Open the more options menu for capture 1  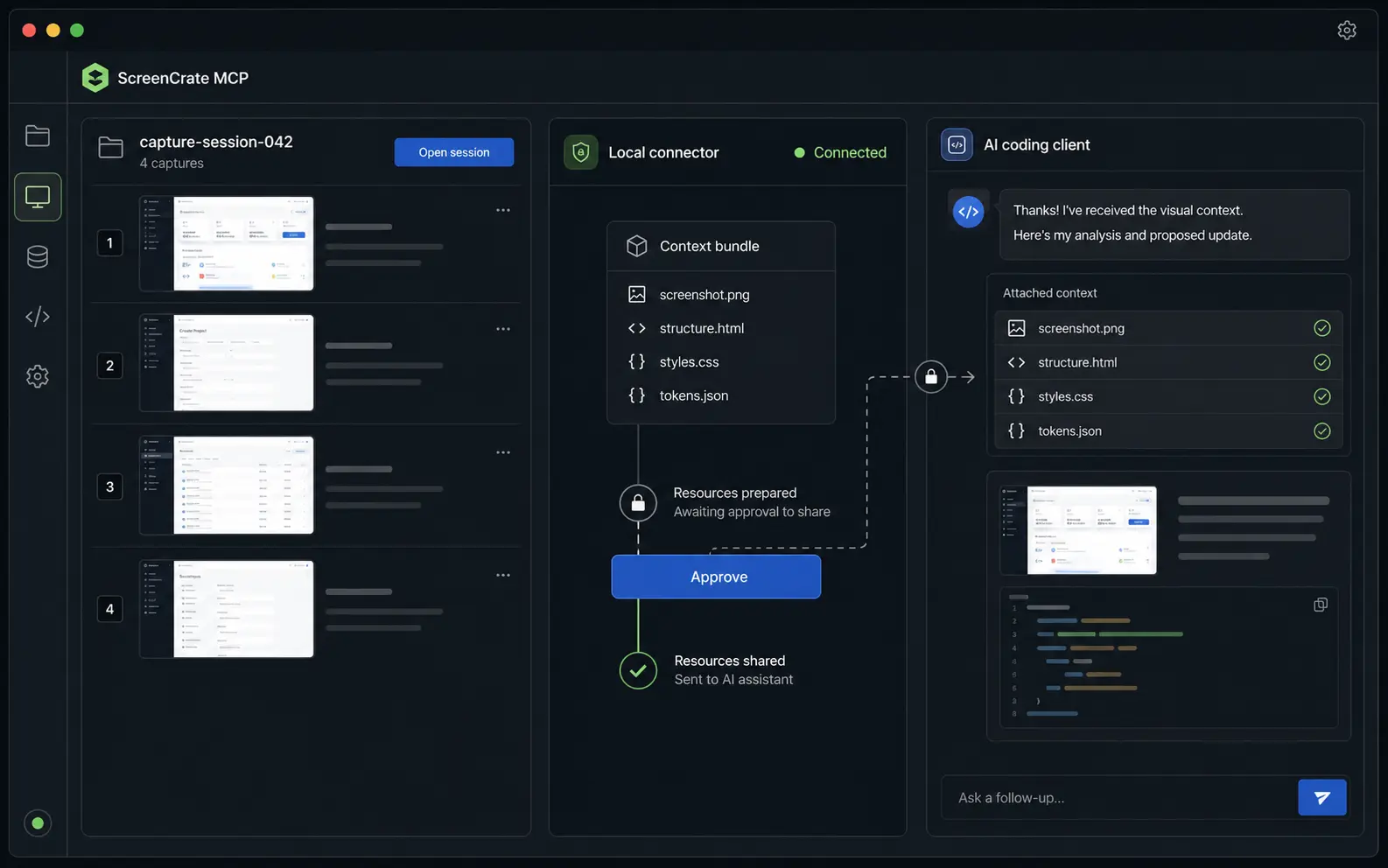pyautogui.click(x=503, y=210)
